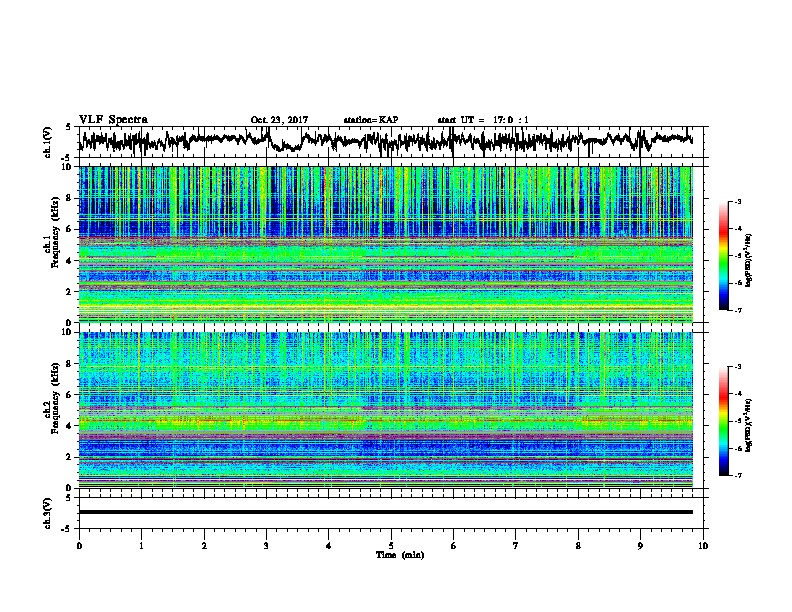The width and height of the screenshot is (792, 612).
Task: Click the "Time (min)" x-axis label
Action: 400,555
